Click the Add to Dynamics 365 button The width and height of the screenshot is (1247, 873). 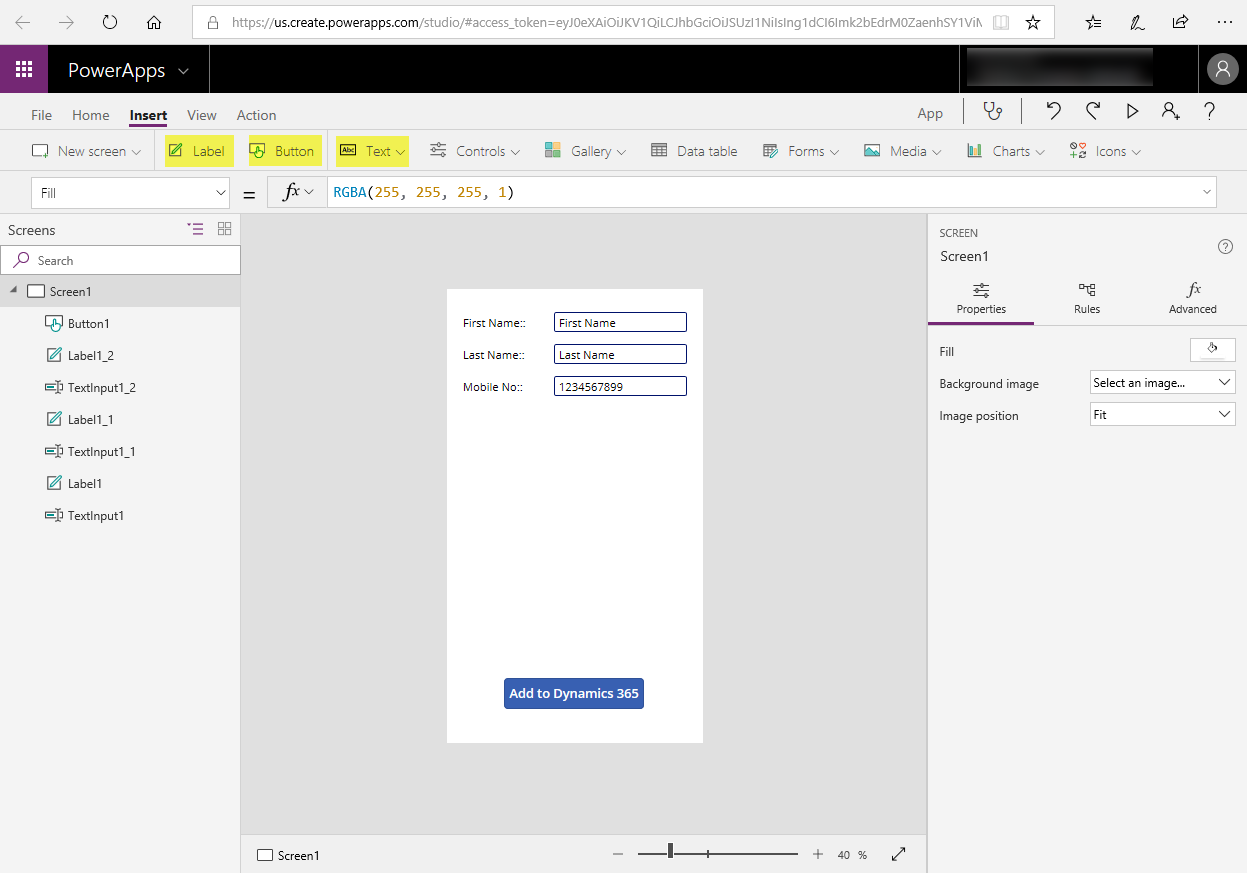tap(574, 693)
